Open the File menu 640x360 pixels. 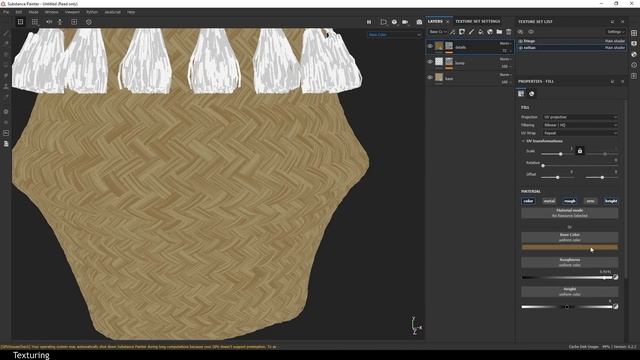(6, 12)
